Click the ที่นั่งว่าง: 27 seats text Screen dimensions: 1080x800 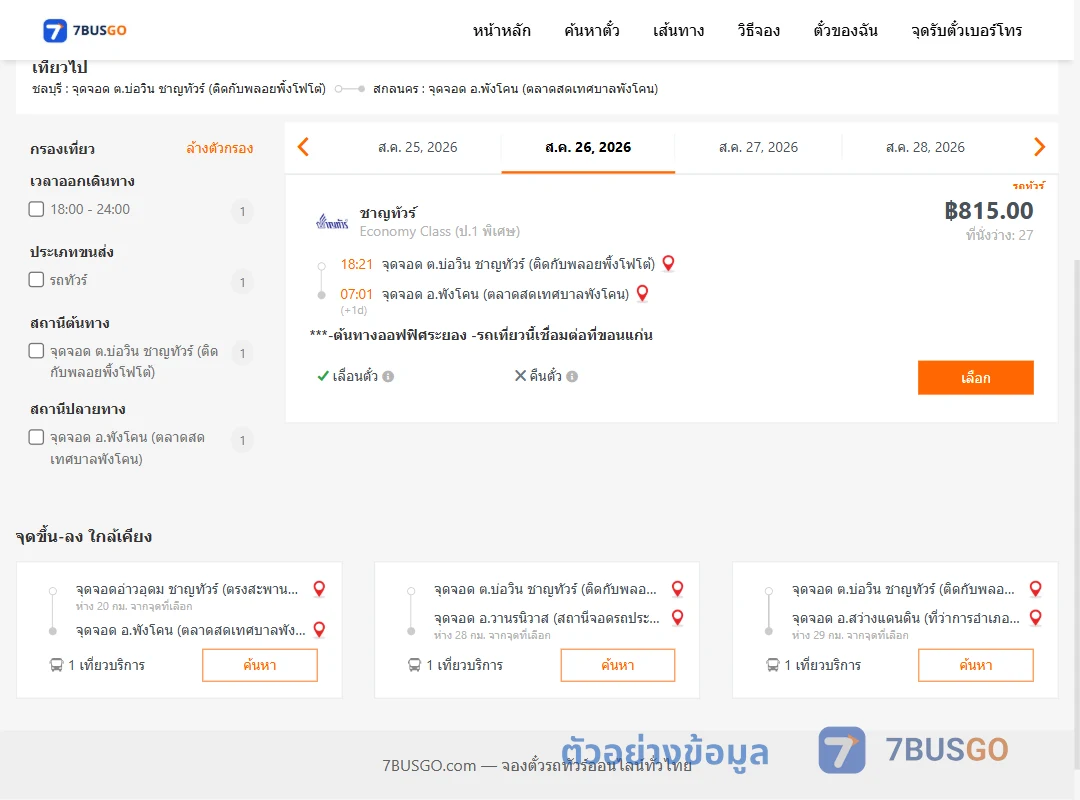pos(999,235)
